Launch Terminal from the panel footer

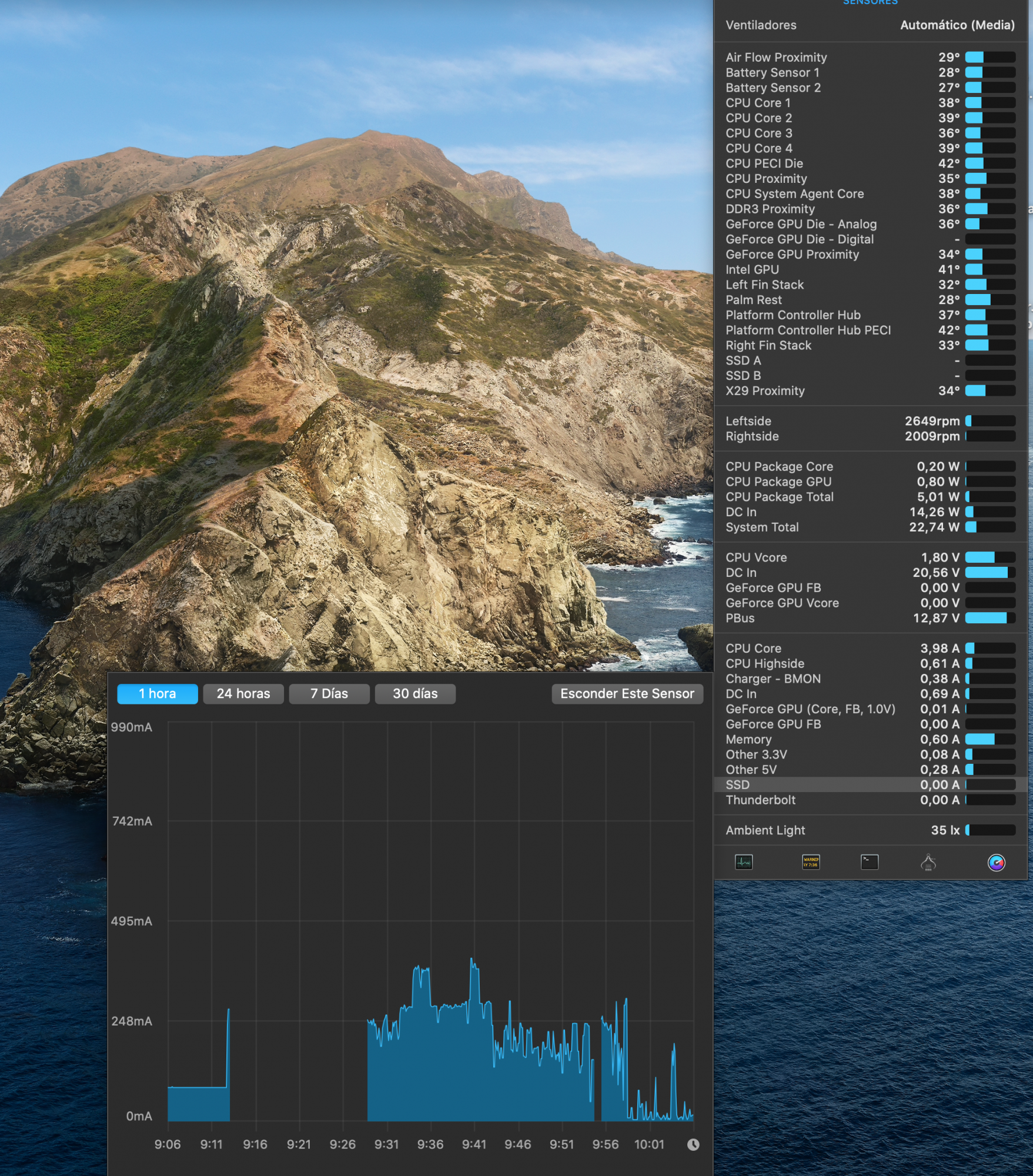click(x=869, y=862)
